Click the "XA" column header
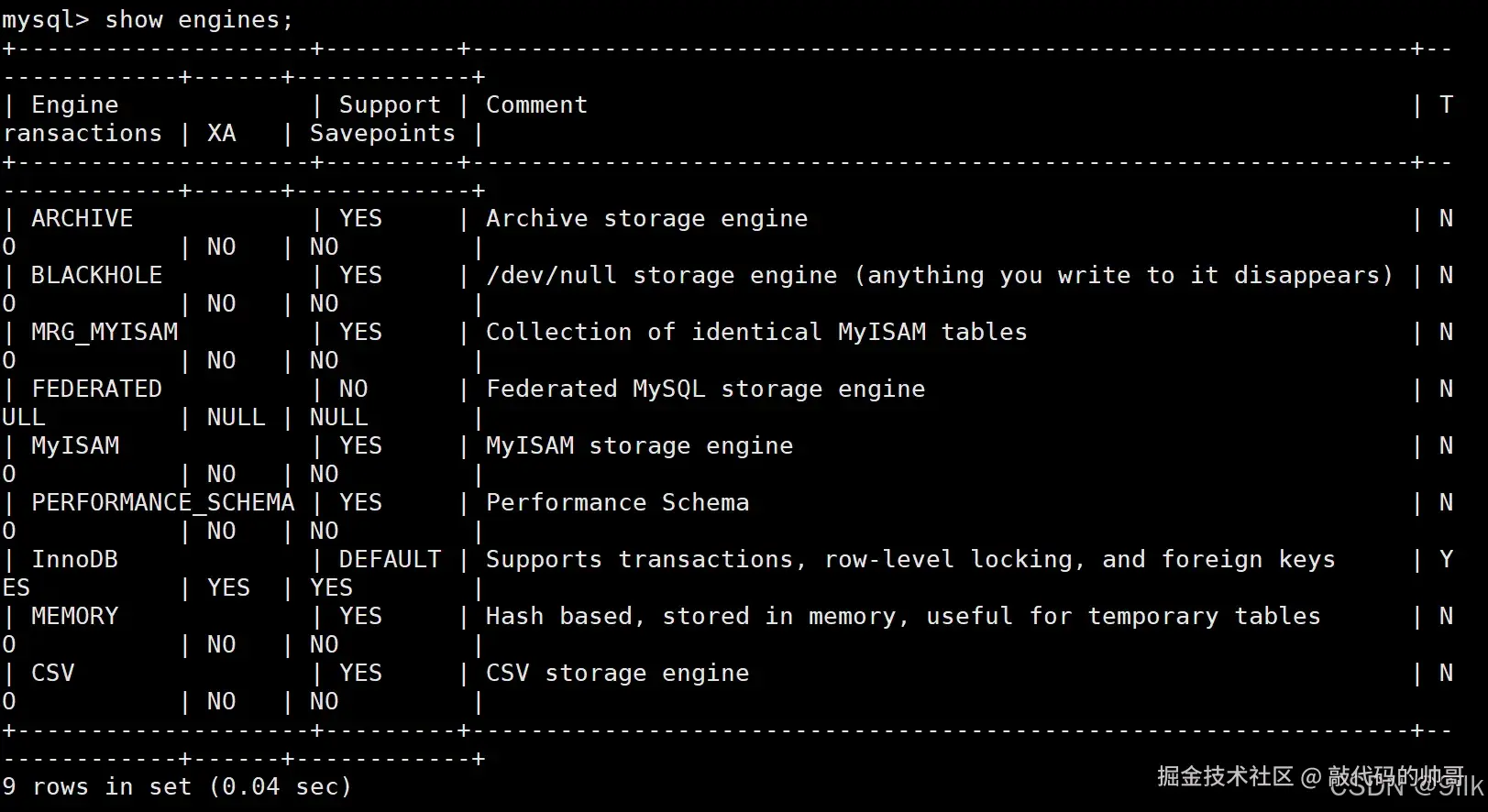This screenshot has width=1488, height=812. [221, 134]
